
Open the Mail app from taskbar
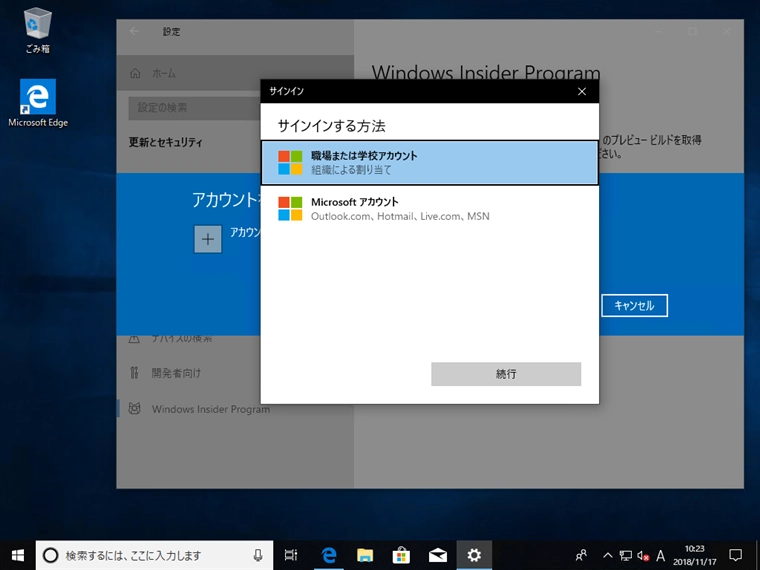[438, 555]
